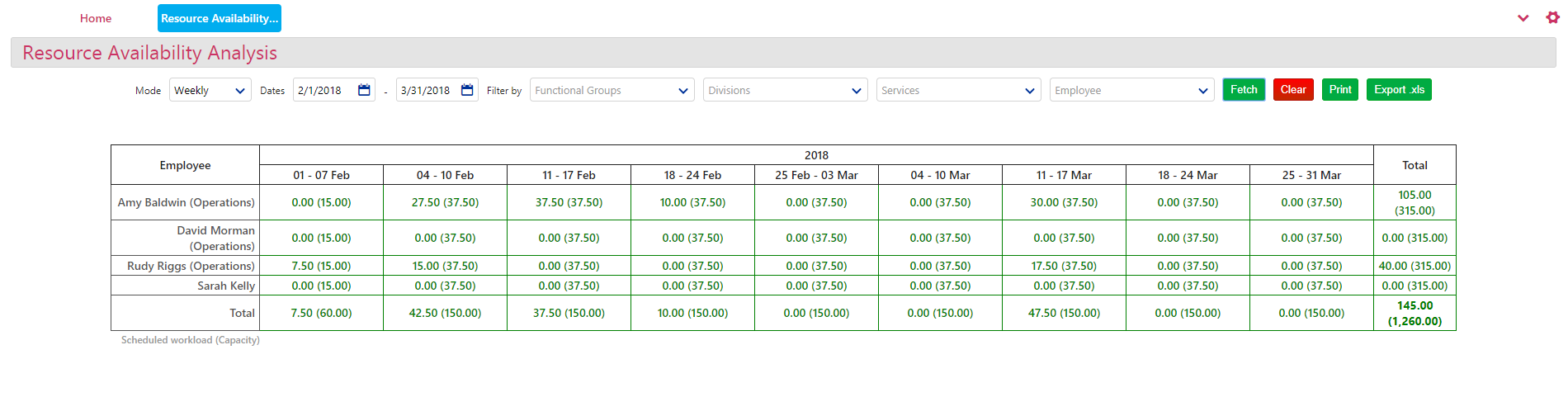Screen dimensions: 1568x397
Task: Click the 11 - 17 Feb column header
Action: (569, 175)
